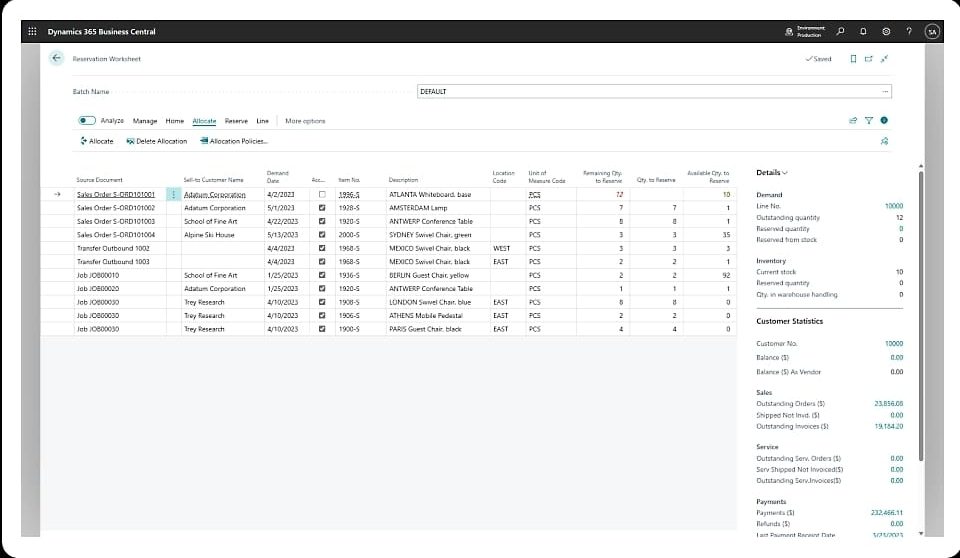Image resolution: width=960 pixels, height=558 pixels.
Task: Open Batch Name lookup ellipsis
Action: click(885, 91)
